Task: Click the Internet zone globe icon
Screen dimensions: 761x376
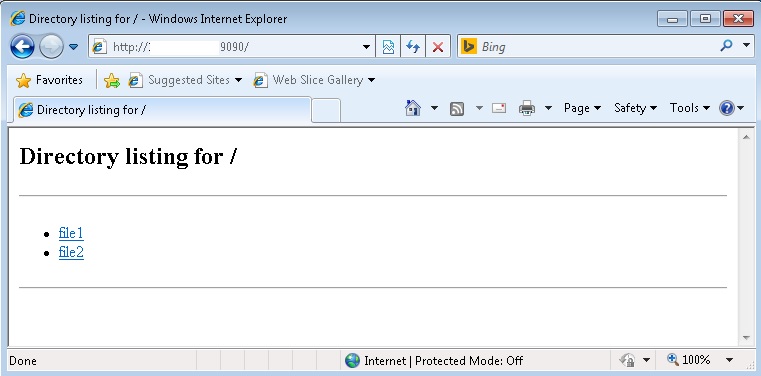Action: (352, 360)
